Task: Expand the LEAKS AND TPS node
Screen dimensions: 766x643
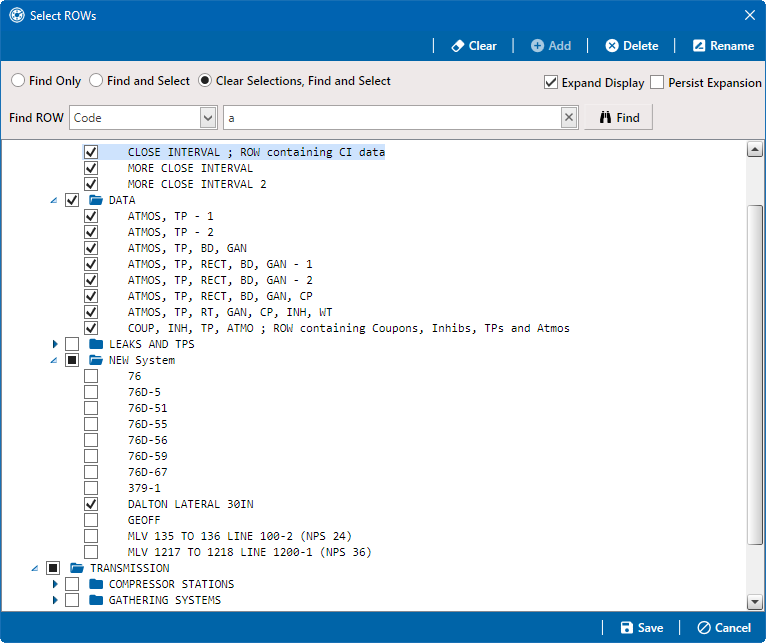Action: pos(55,344)
